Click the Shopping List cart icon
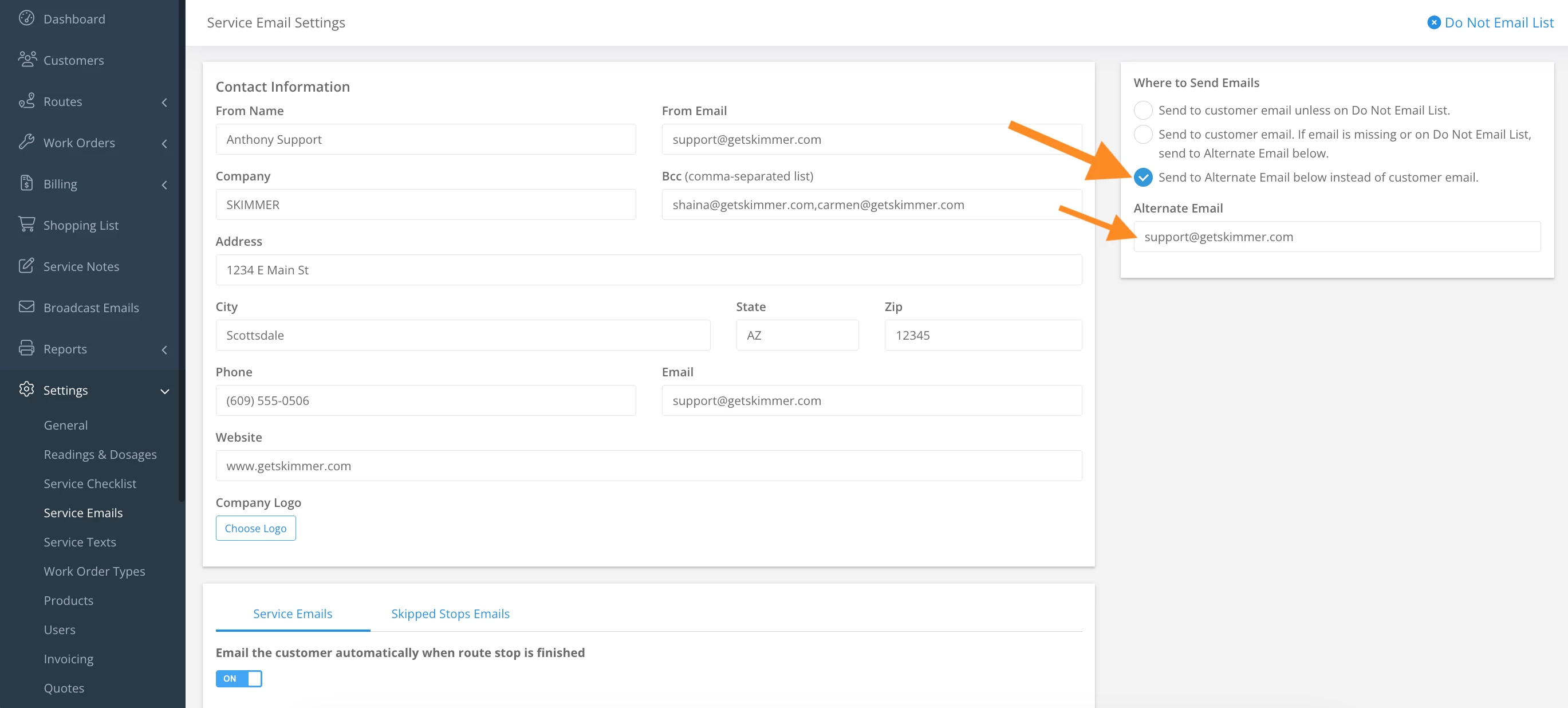This screenshot has width=1568, height=708. click(x=26, y=224)
